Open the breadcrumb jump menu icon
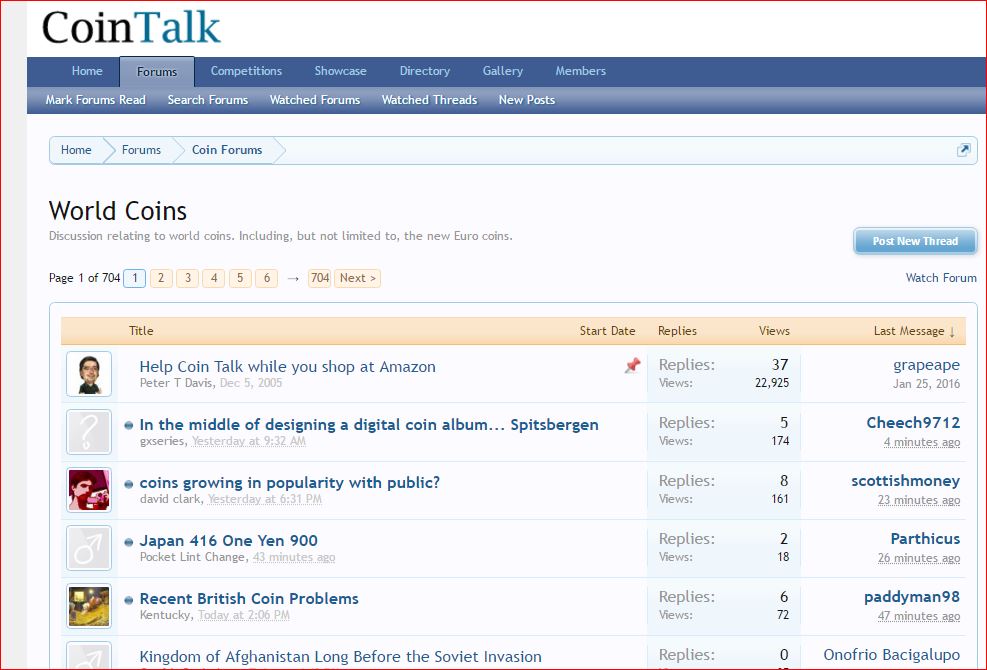Screen dimensions: 987x670 click(x=963, y=150)
